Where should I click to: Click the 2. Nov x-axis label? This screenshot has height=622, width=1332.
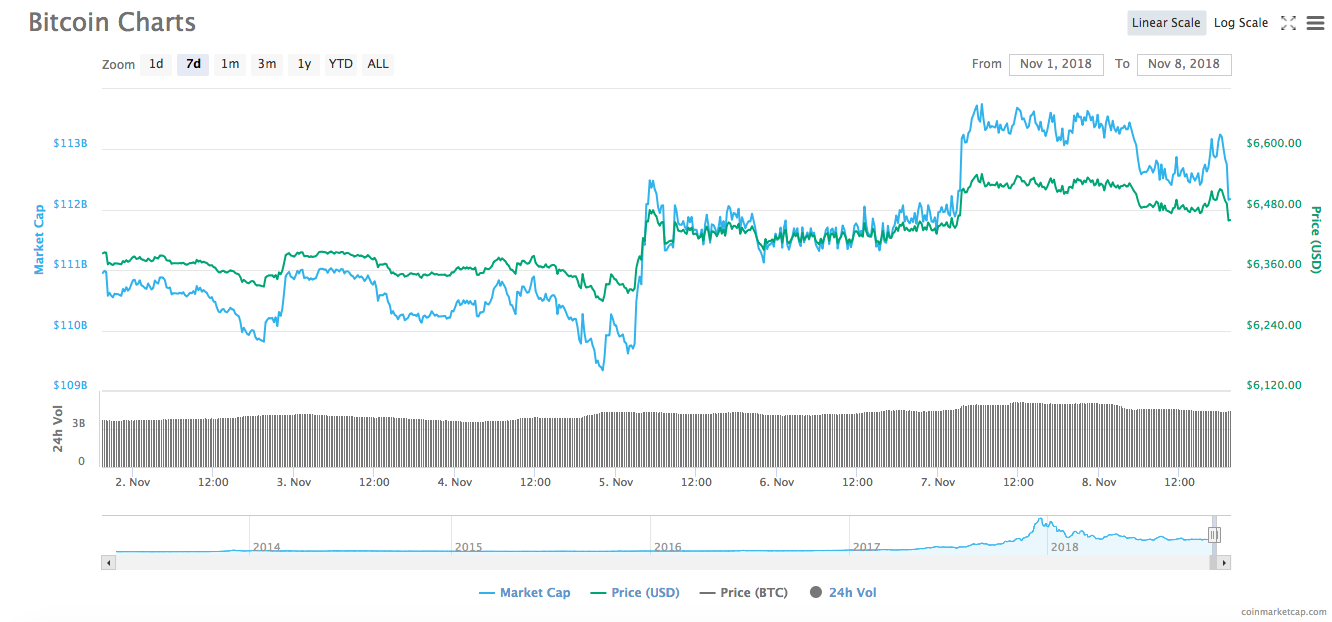(x=133, y=482)
